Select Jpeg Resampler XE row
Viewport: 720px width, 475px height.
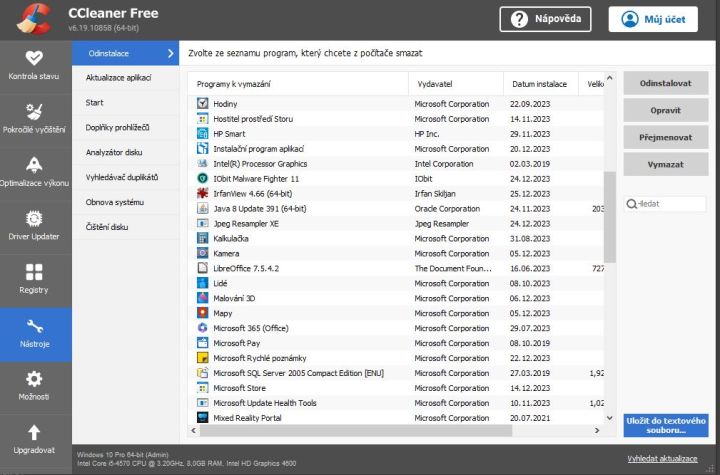(x=396, y=223)
